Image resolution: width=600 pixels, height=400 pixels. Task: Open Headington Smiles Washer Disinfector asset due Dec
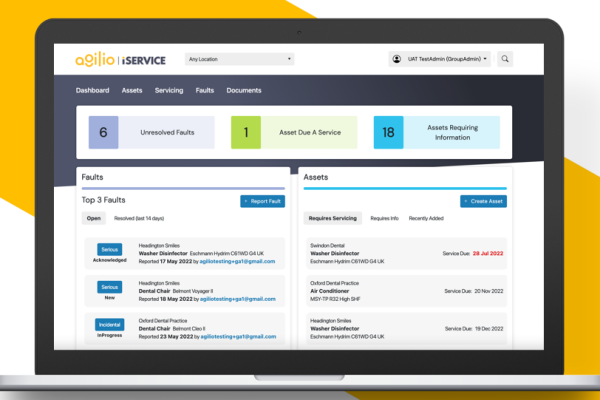point(406,328)
